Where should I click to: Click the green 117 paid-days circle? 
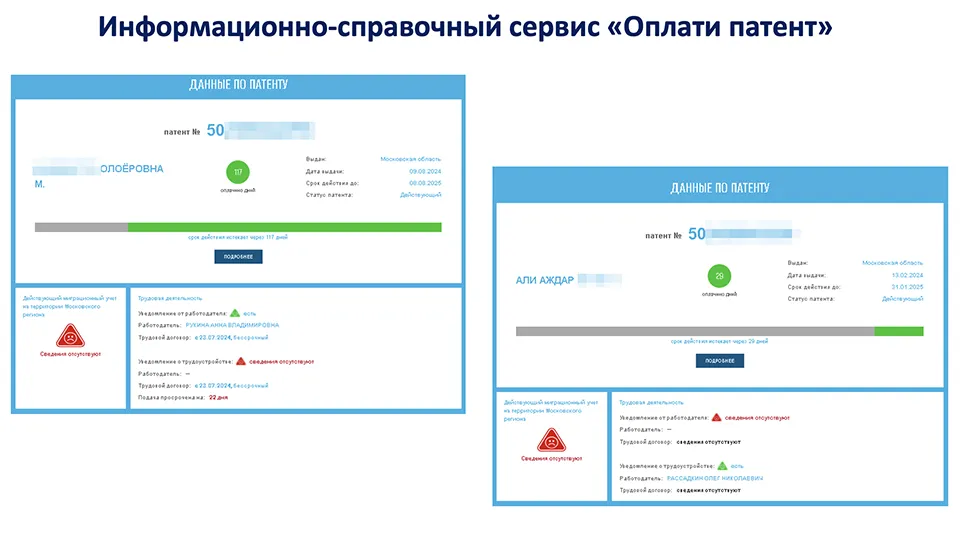238,172
